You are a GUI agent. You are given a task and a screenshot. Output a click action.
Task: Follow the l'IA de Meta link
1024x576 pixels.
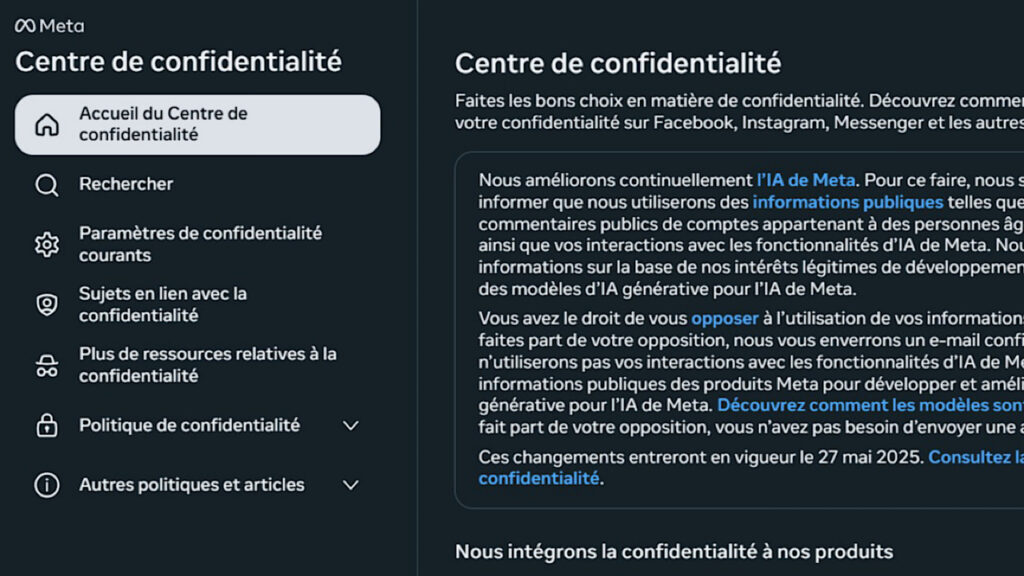pos(806,180)
